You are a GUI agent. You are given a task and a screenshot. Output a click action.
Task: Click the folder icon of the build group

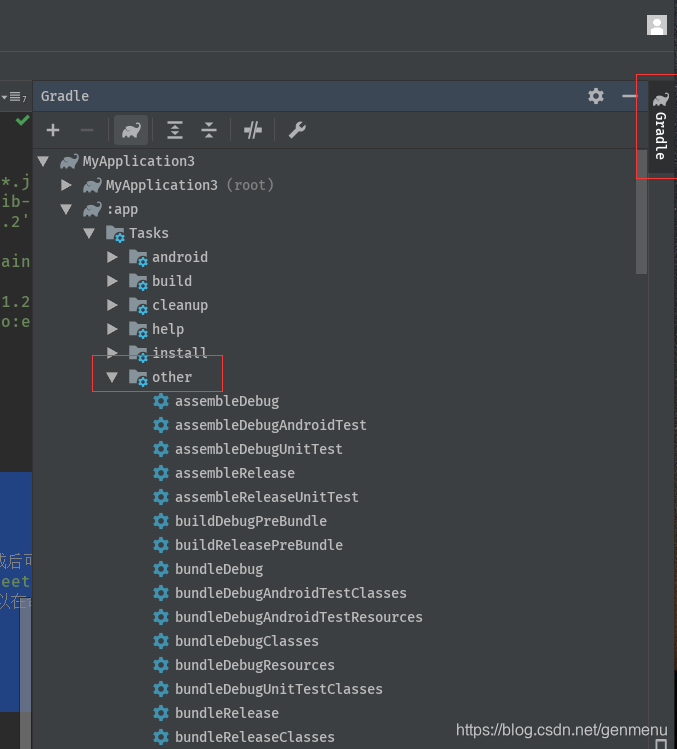tap(138, 281)
